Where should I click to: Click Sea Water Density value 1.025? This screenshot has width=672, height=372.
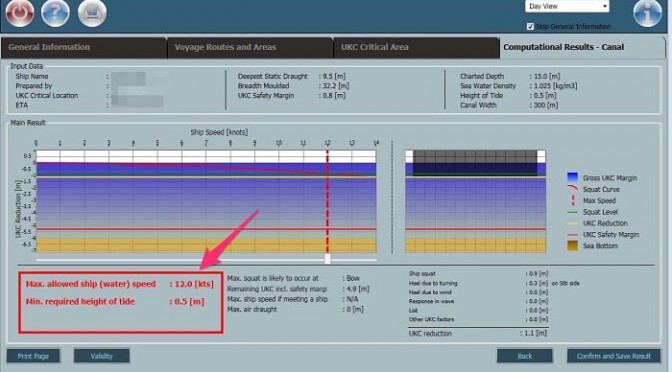coord(555,86)
